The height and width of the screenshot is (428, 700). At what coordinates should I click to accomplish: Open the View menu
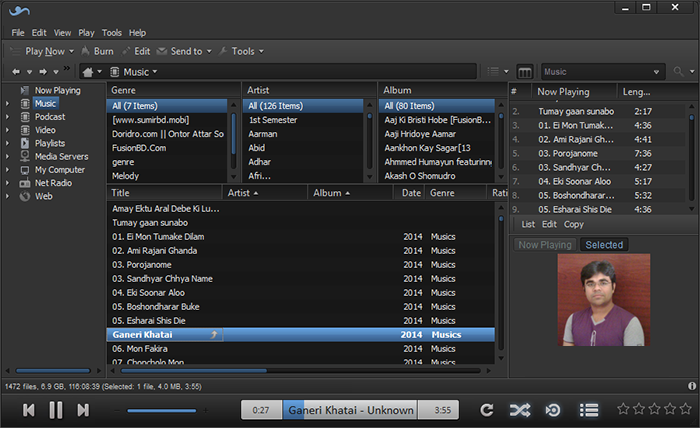pos(62,33)
